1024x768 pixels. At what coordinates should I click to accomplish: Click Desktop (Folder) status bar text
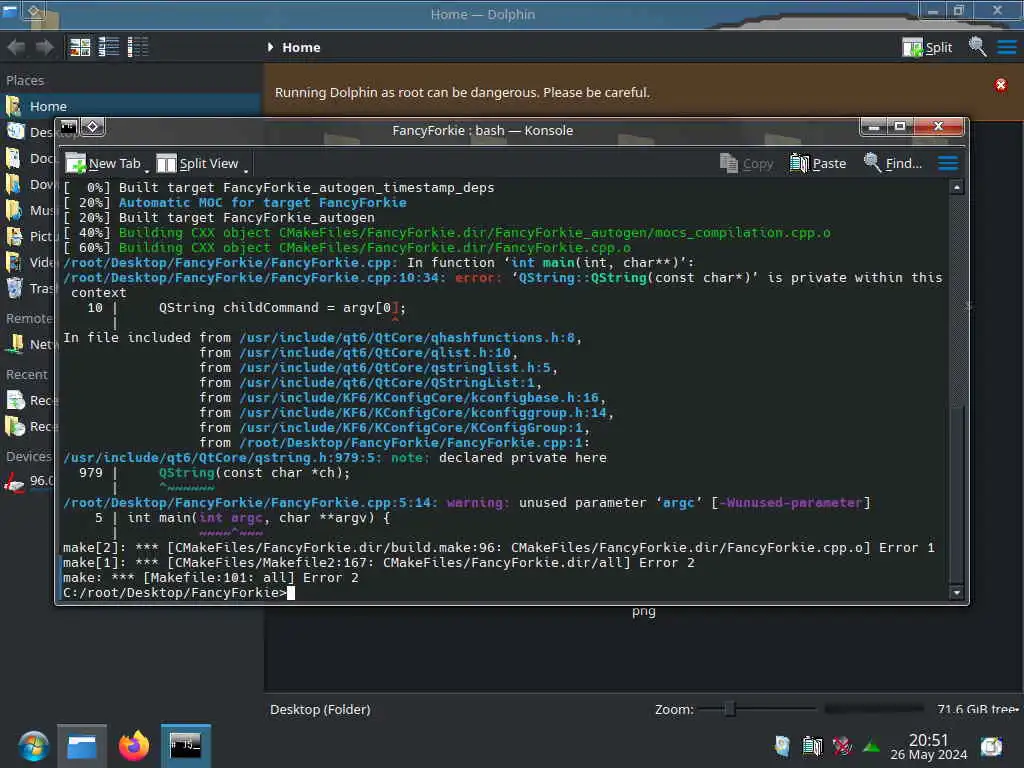(x=320, y=709)
